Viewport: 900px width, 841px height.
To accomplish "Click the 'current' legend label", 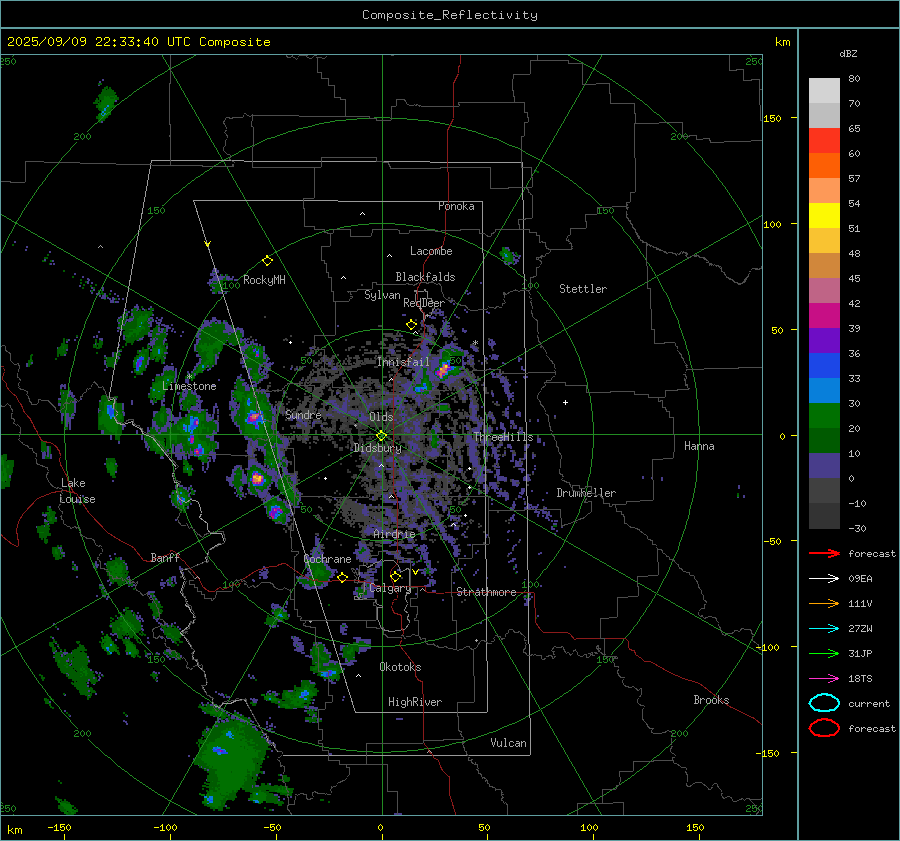I will tap(869, 703).
